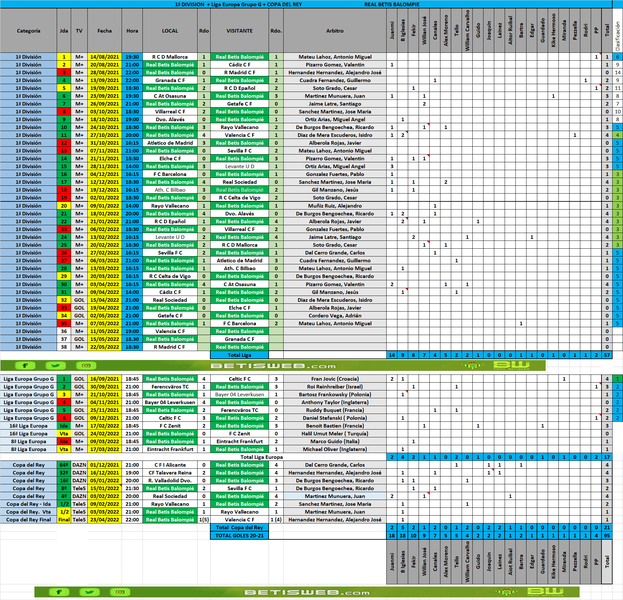Viewport: 623px width, 600px height.
Task: Click the Betis crest icon in the middle banner
Action: tap(472, 366)
